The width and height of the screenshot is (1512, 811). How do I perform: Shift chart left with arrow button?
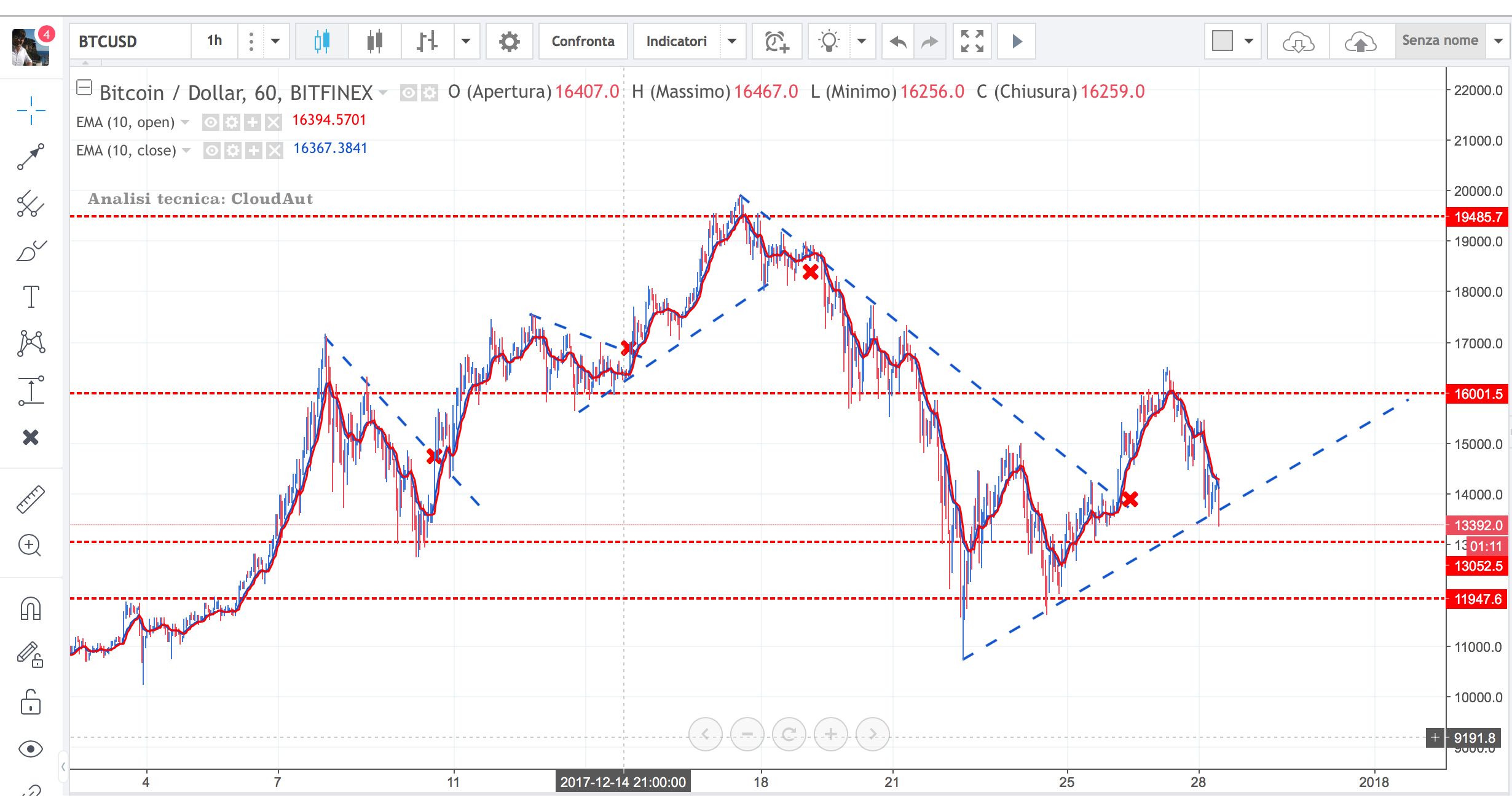tap(705, 734)
